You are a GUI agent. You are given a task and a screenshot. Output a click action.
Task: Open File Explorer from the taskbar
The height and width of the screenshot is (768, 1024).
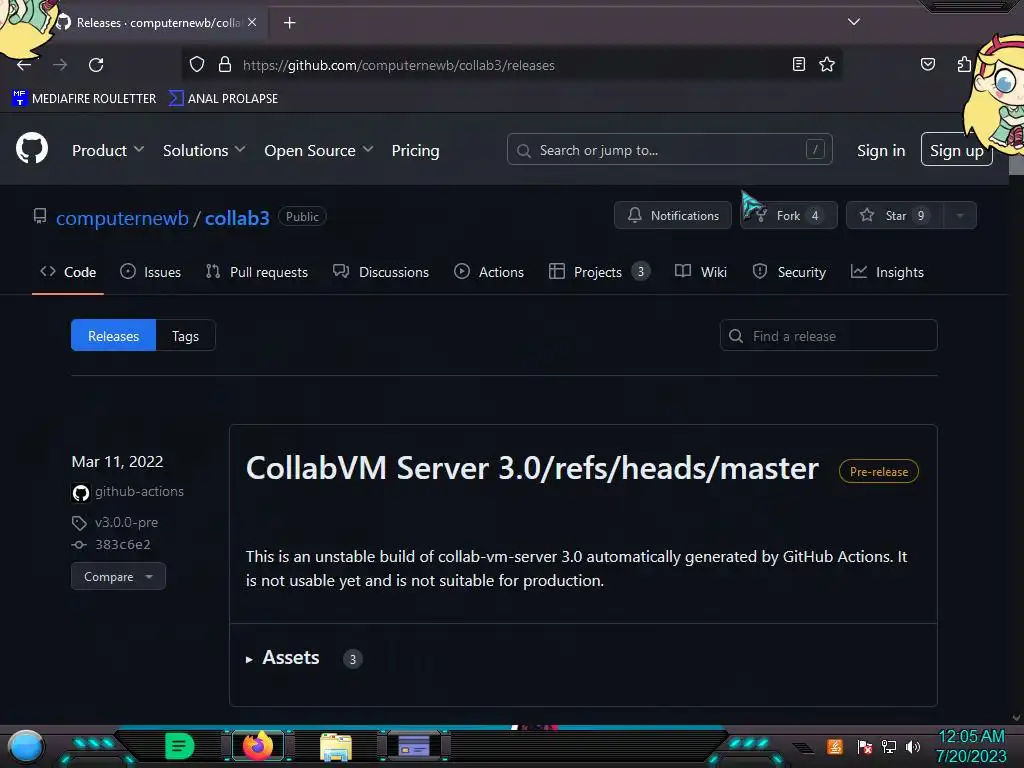point(336,746)
